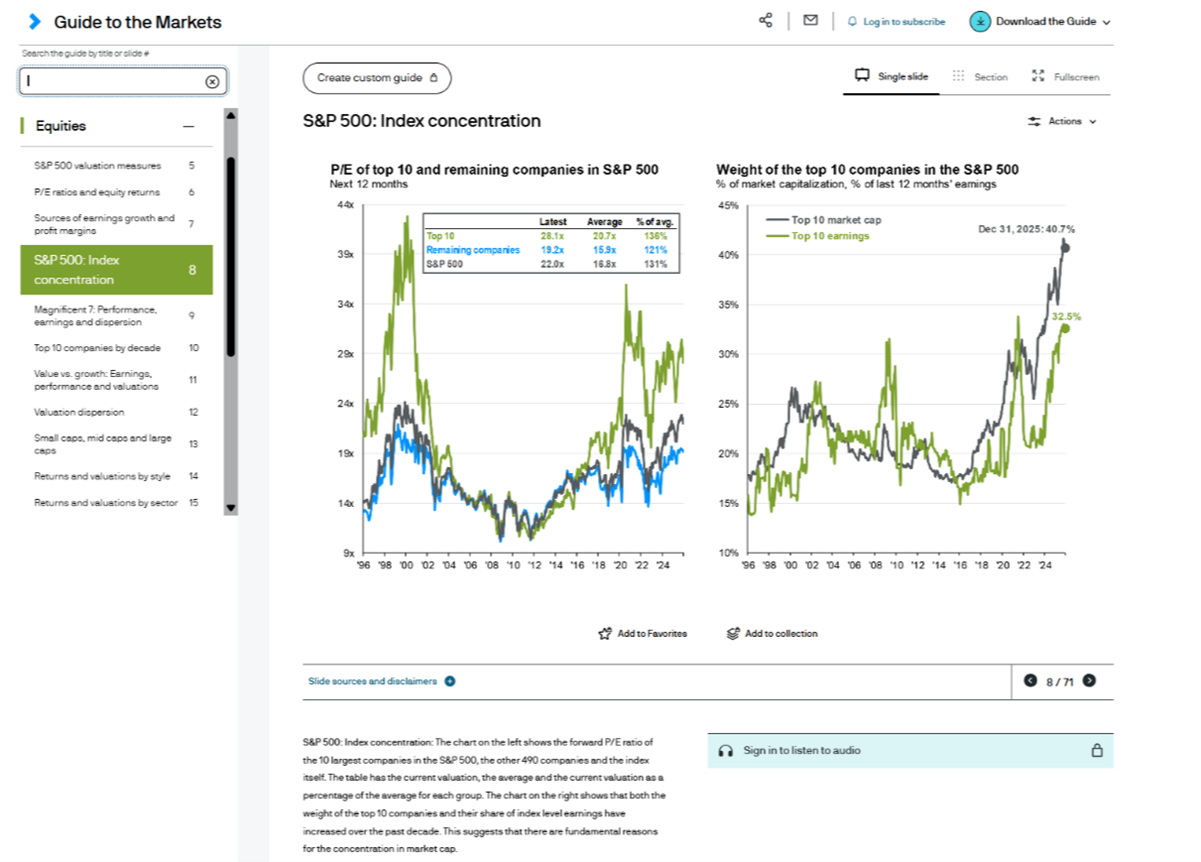Click Create custom guide button
1201x862 pixels.
pyautogui.click(x=377, y=78)
